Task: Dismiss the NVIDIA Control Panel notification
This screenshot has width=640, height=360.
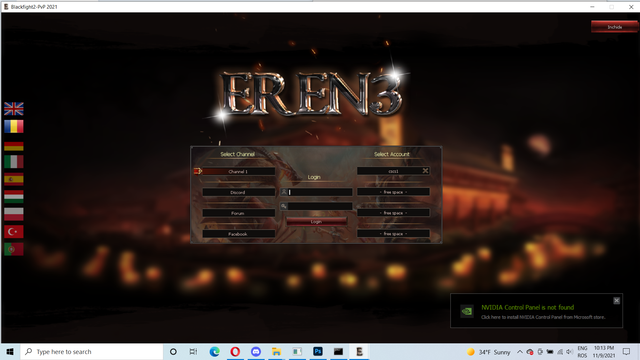Action: [x=616, y=300]
